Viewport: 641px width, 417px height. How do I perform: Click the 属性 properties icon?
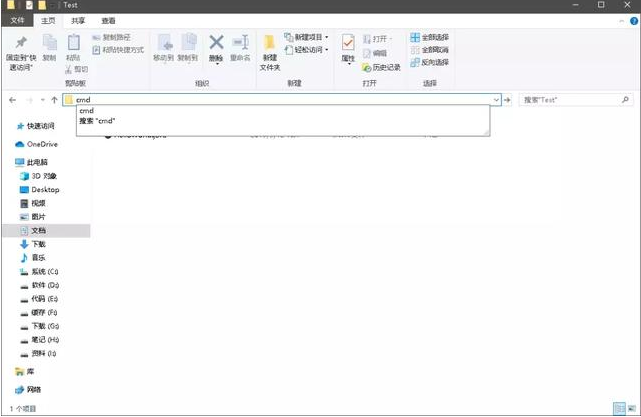pos(348,44)
